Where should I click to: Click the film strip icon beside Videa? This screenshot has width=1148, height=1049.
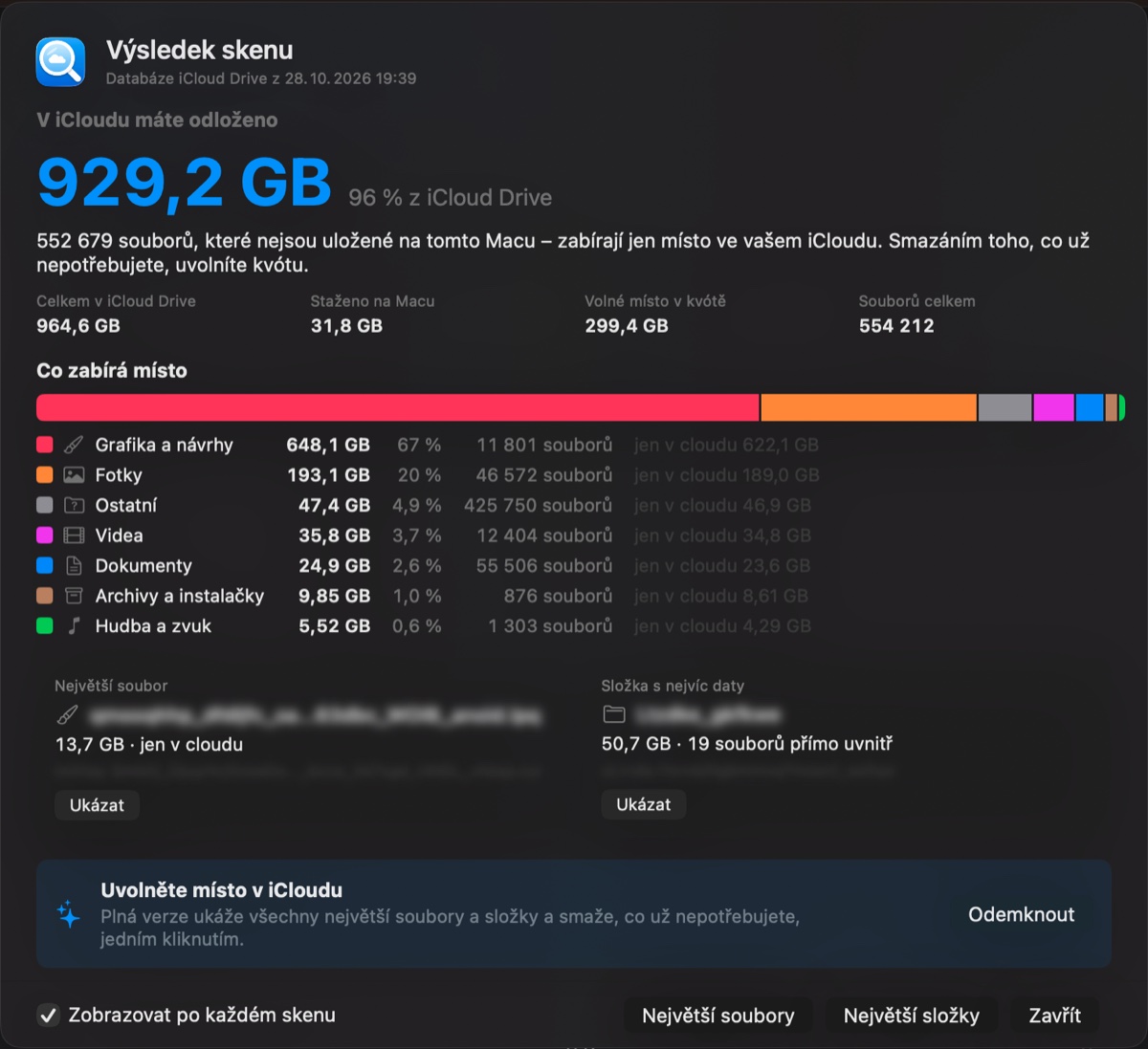pyautogui.click(x=74, y=535)
